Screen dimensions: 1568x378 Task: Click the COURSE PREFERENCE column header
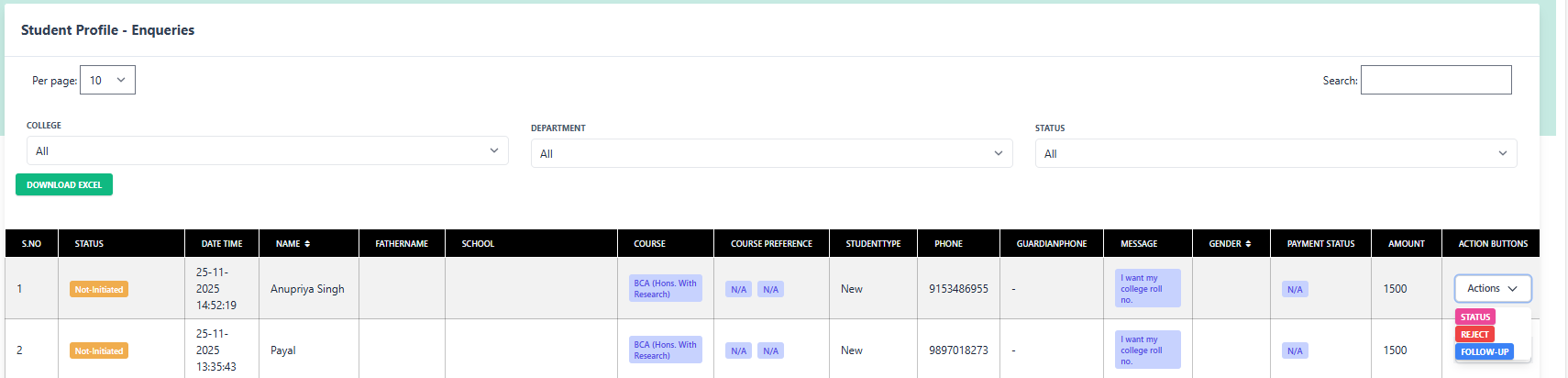pyautogui.click(x=771, y=243)
